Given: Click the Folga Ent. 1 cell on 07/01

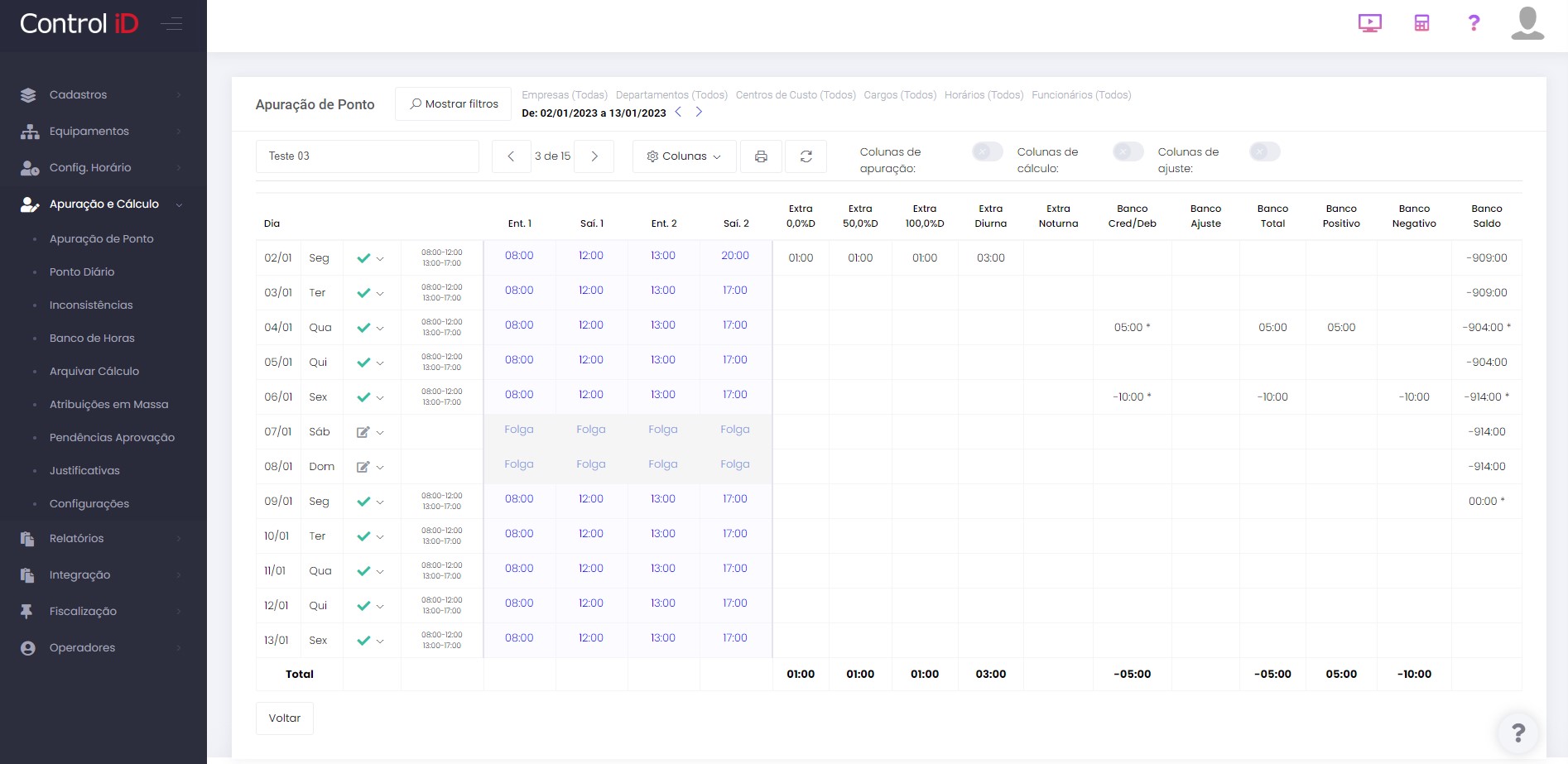Looking at the screenshot, I should [x=519, y=430].
